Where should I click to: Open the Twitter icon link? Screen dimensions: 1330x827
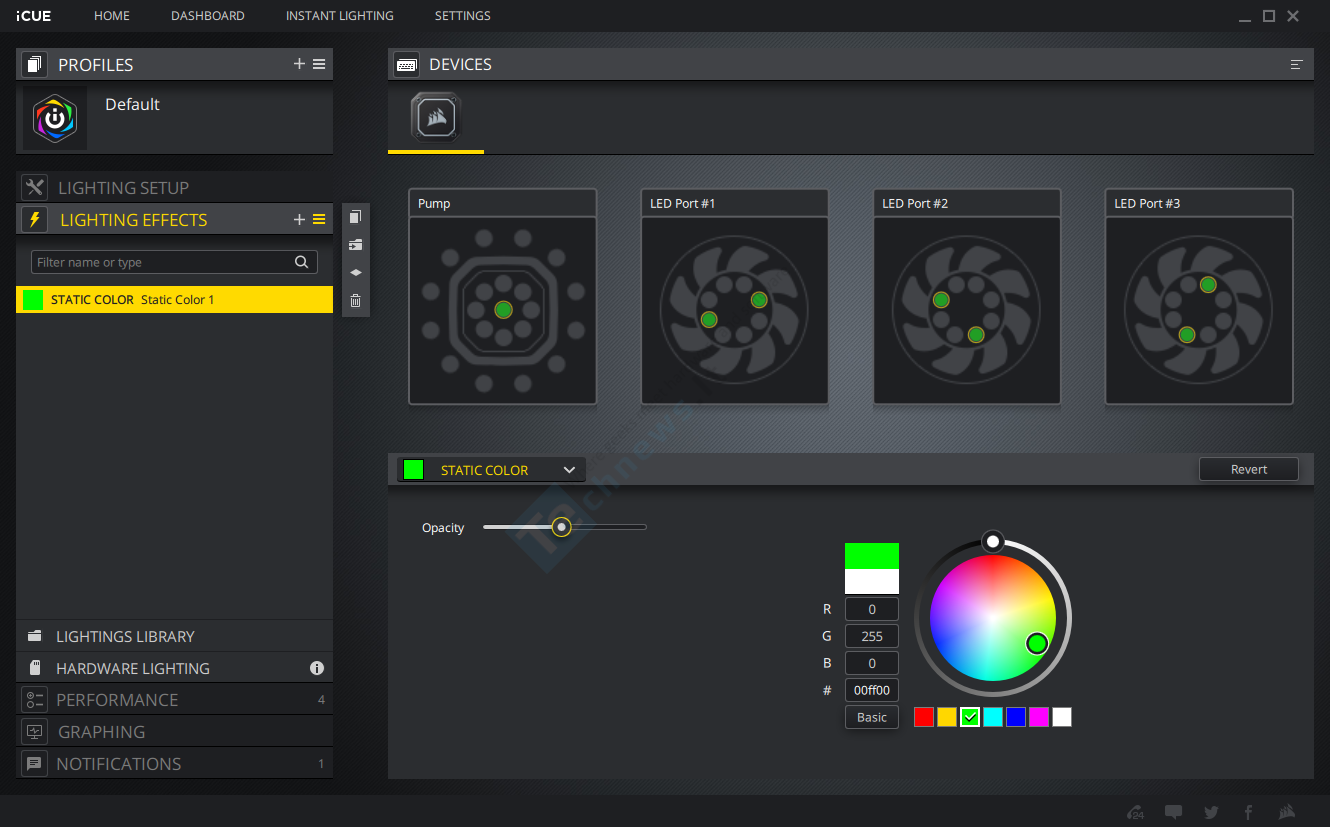1212,812
